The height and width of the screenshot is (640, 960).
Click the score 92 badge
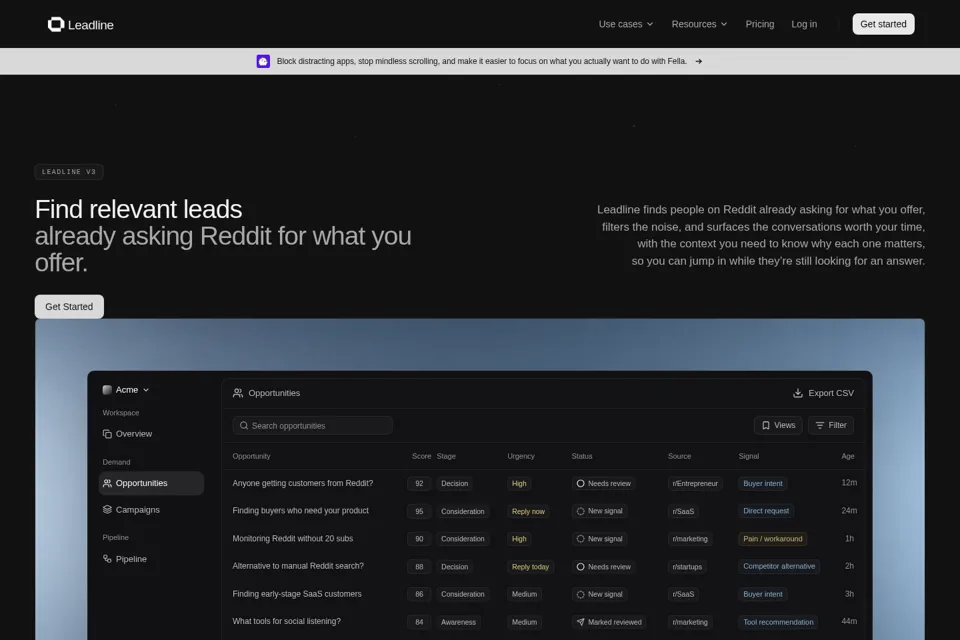pos(419,484)
